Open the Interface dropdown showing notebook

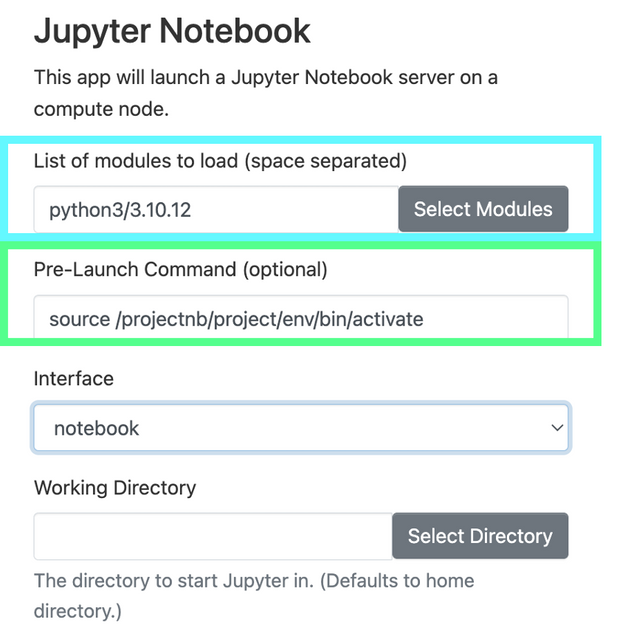301,428
